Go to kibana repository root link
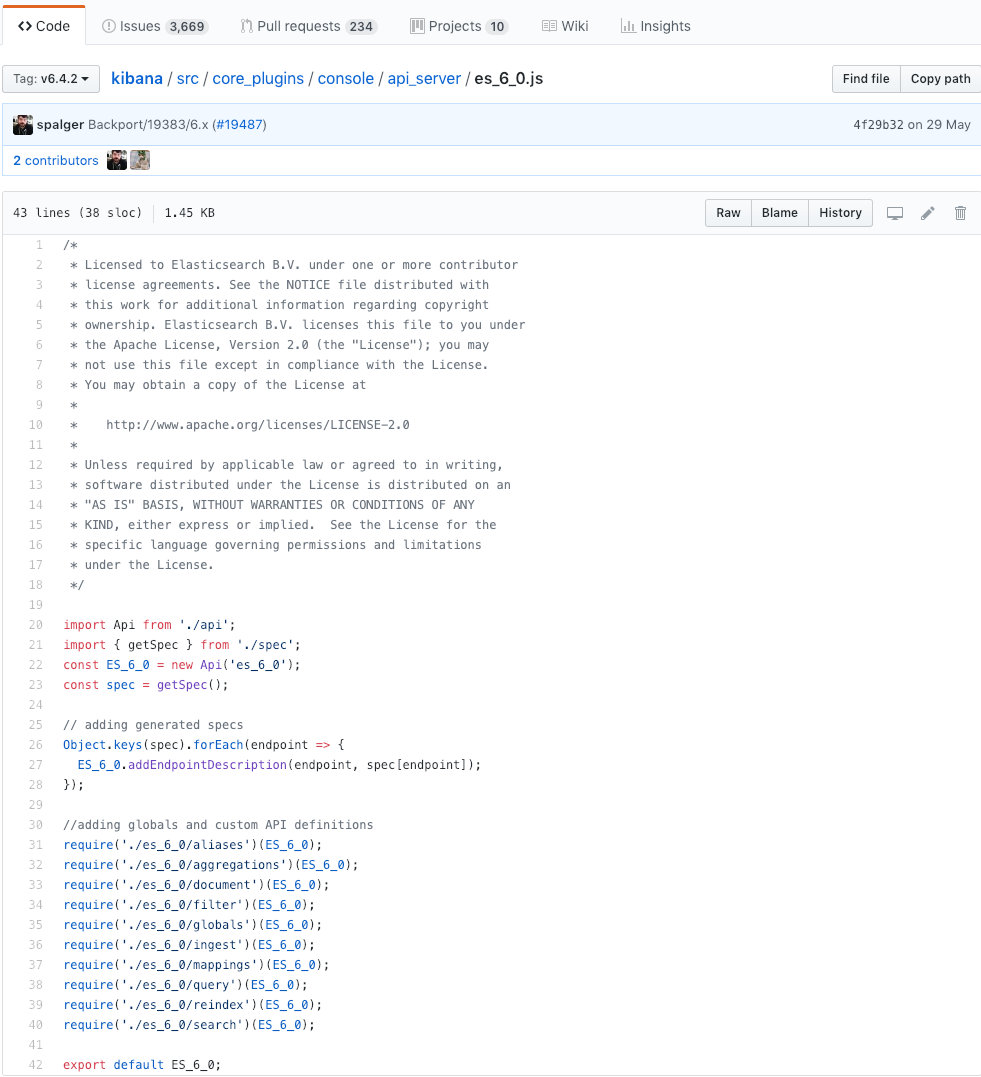The width and height of the screenshot is (981, 1077). 137,79
